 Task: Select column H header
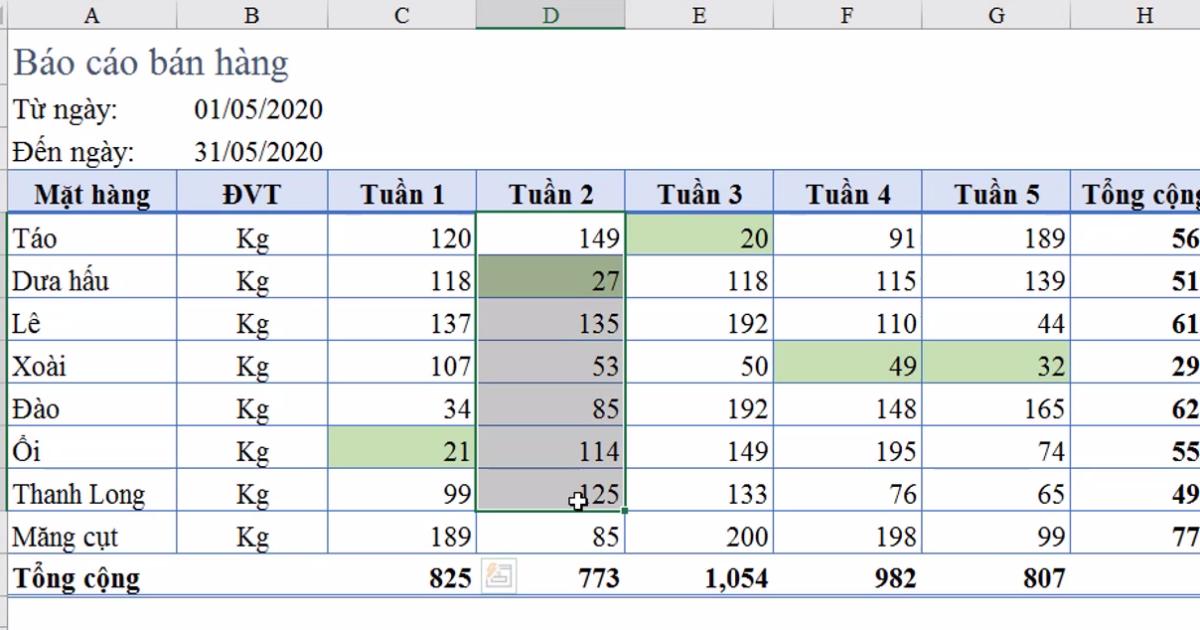pyautogui.click(x=1136, y=14)
